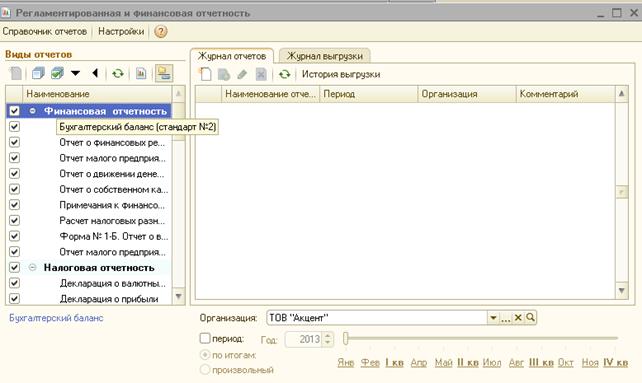
Task: Open the Настройки menu
Action: pyautogui.click(x=121, y=32)
